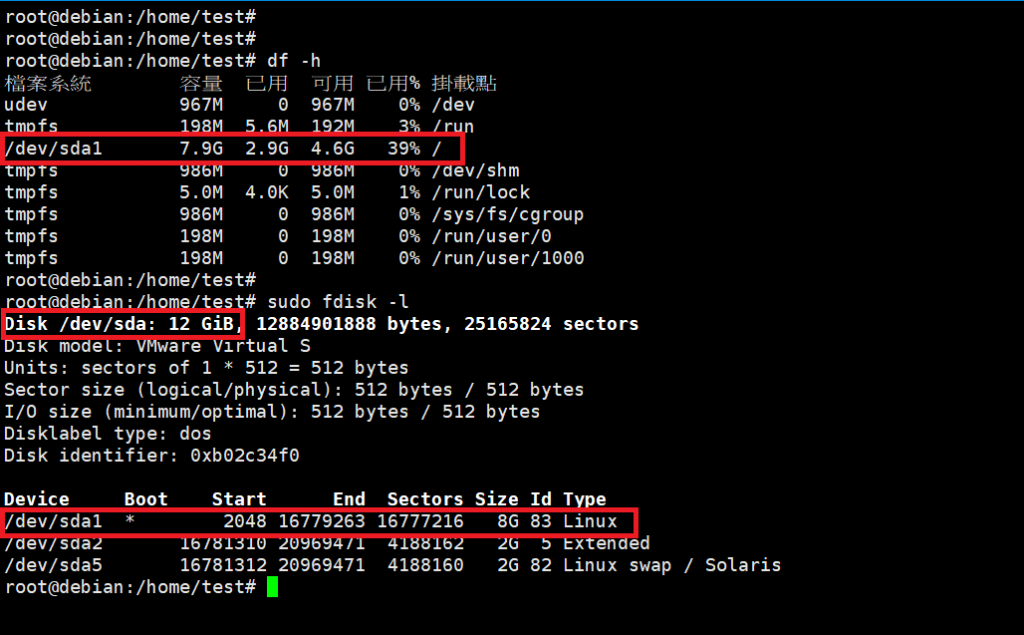Screen dimensions: 1024x635
Task: Click '/dev/sda1' in the fdisk partition table
Action: click(x=54, y=521)
